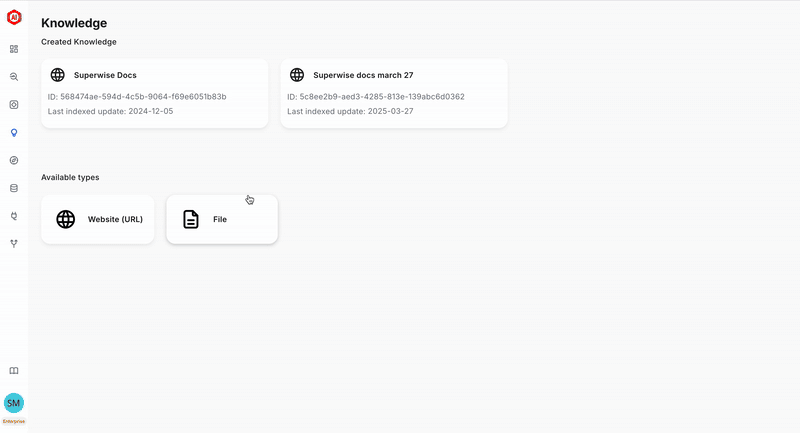Click globe icon on march 27 card

coord(297,75)
